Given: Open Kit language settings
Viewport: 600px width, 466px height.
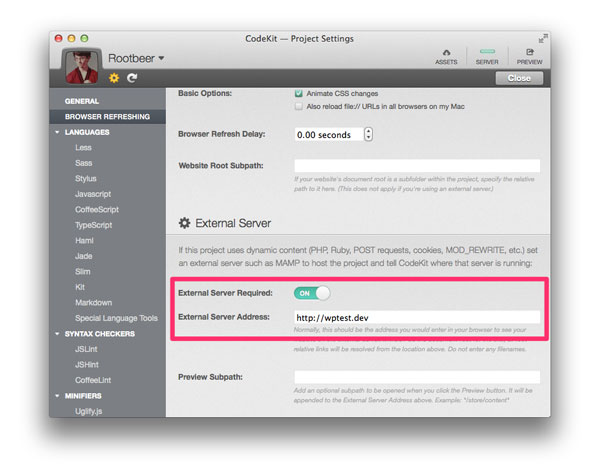Looking at the screenshot, I should point(80,287).
